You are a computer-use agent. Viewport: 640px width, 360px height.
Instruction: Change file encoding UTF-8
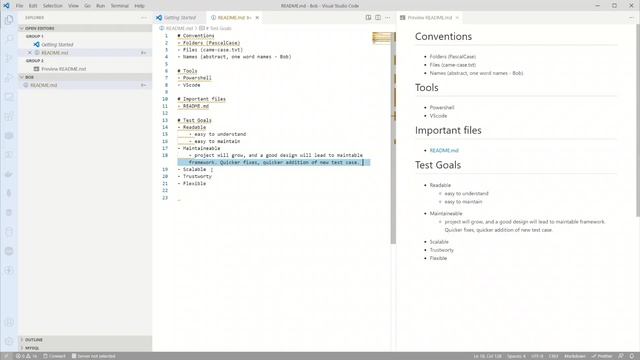[537, 356]
